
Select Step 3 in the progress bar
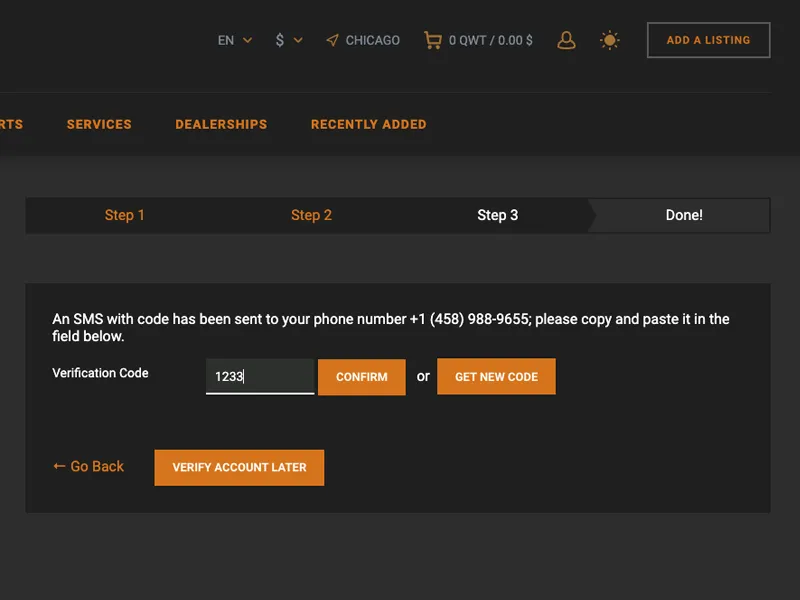pyautogui.click(x=497, y=215)
